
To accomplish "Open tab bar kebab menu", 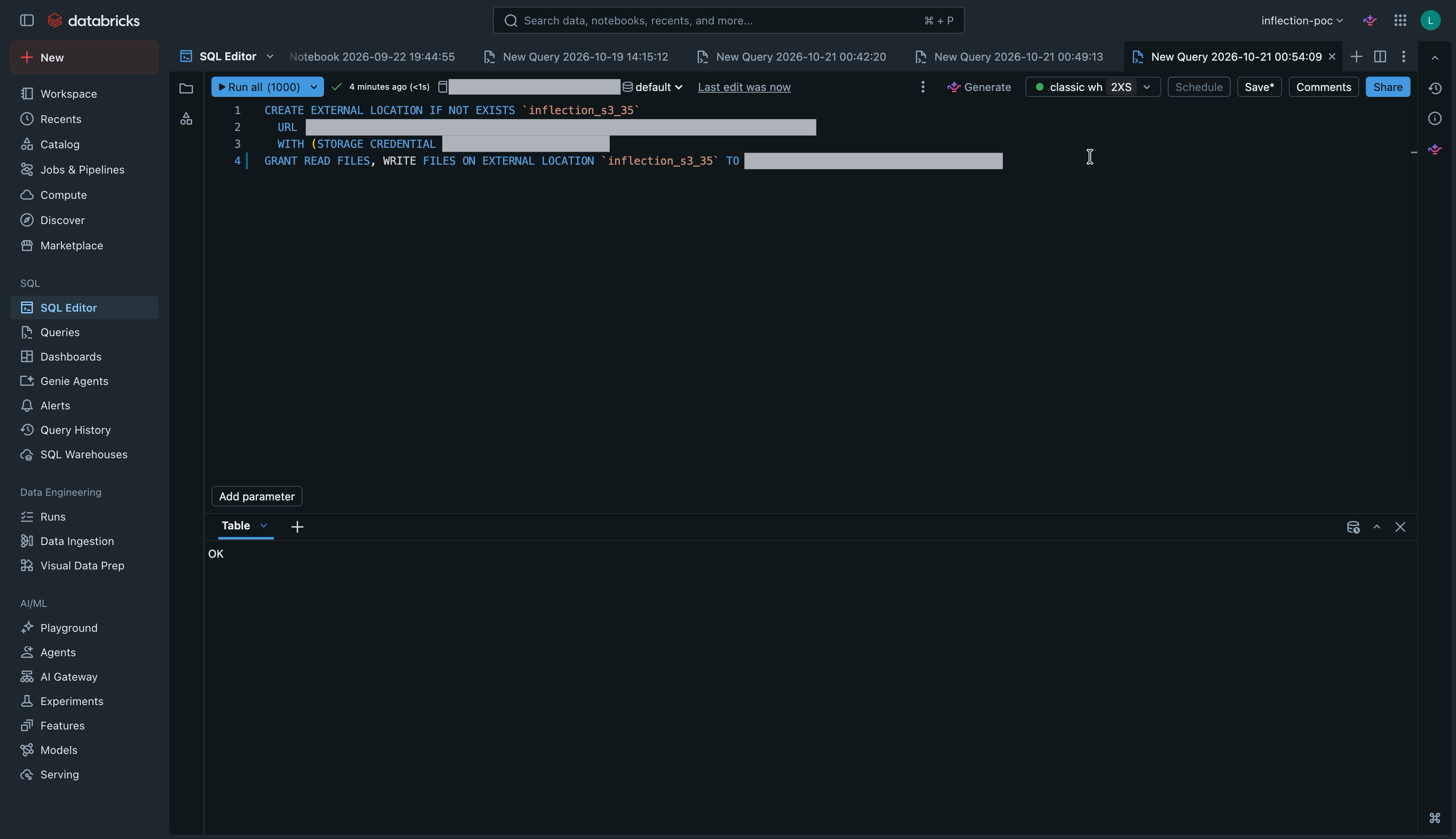I will coord(1403,56).
